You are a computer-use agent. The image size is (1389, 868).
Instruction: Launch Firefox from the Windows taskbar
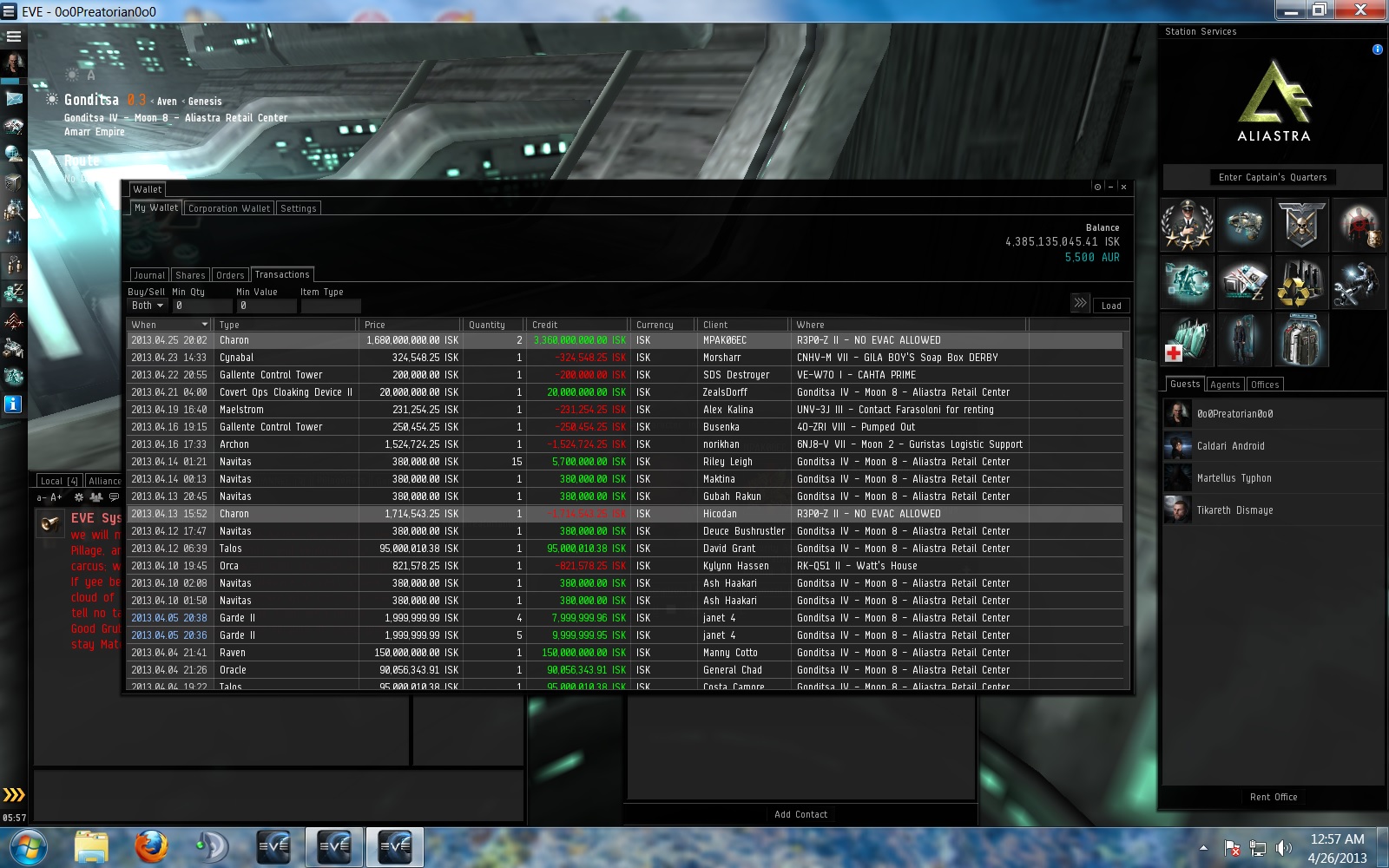(151, 846)
